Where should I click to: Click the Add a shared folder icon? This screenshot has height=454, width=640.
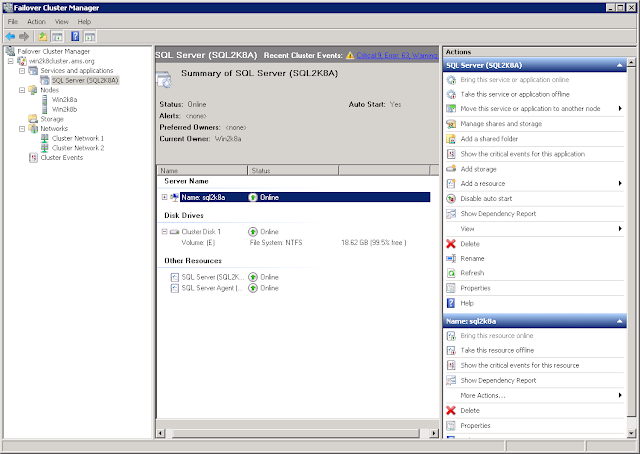451,139
